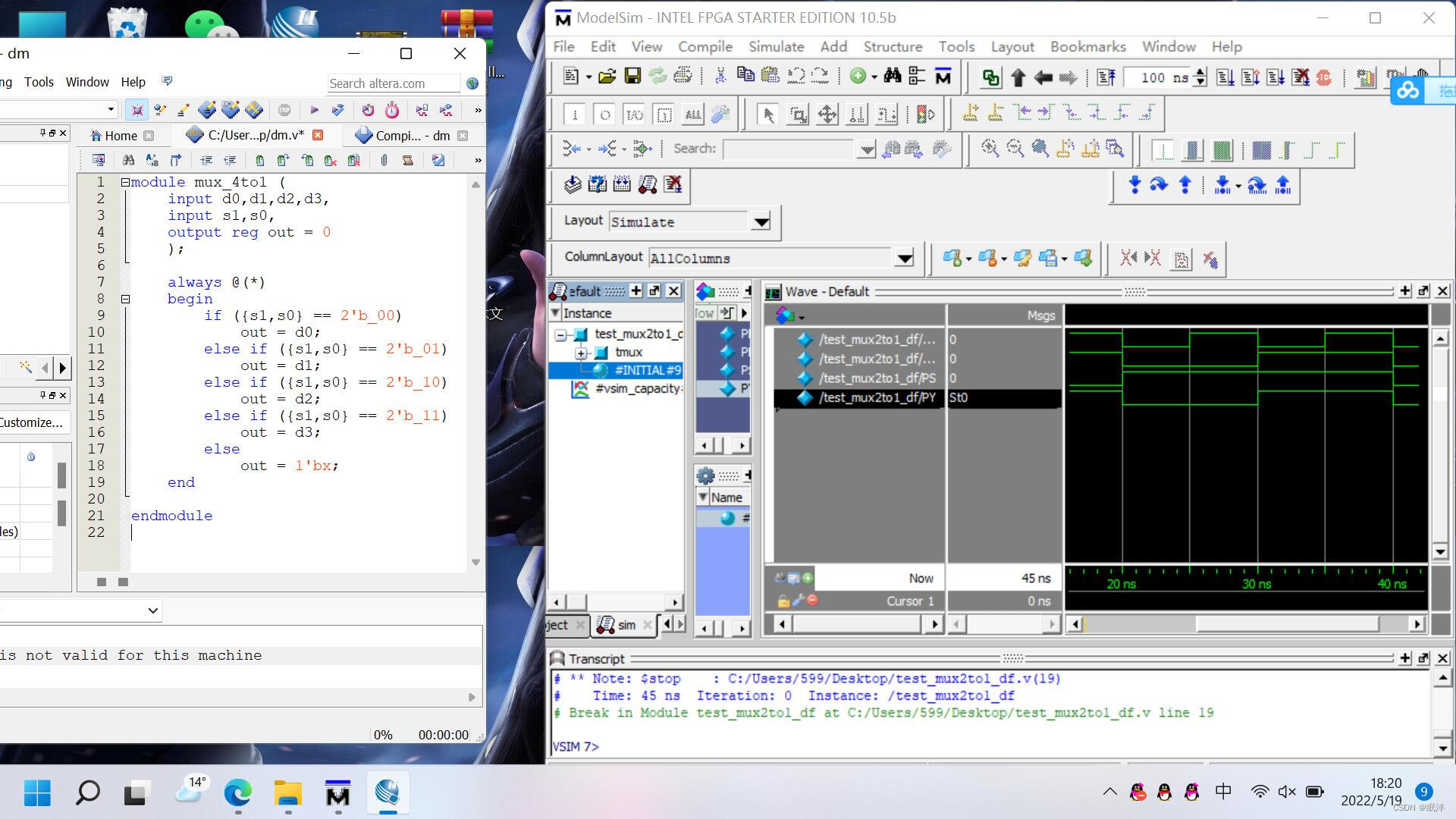Toggle code folding for module mux_4to1
This screenshot has height=819, width=1456.
[126, 182]
